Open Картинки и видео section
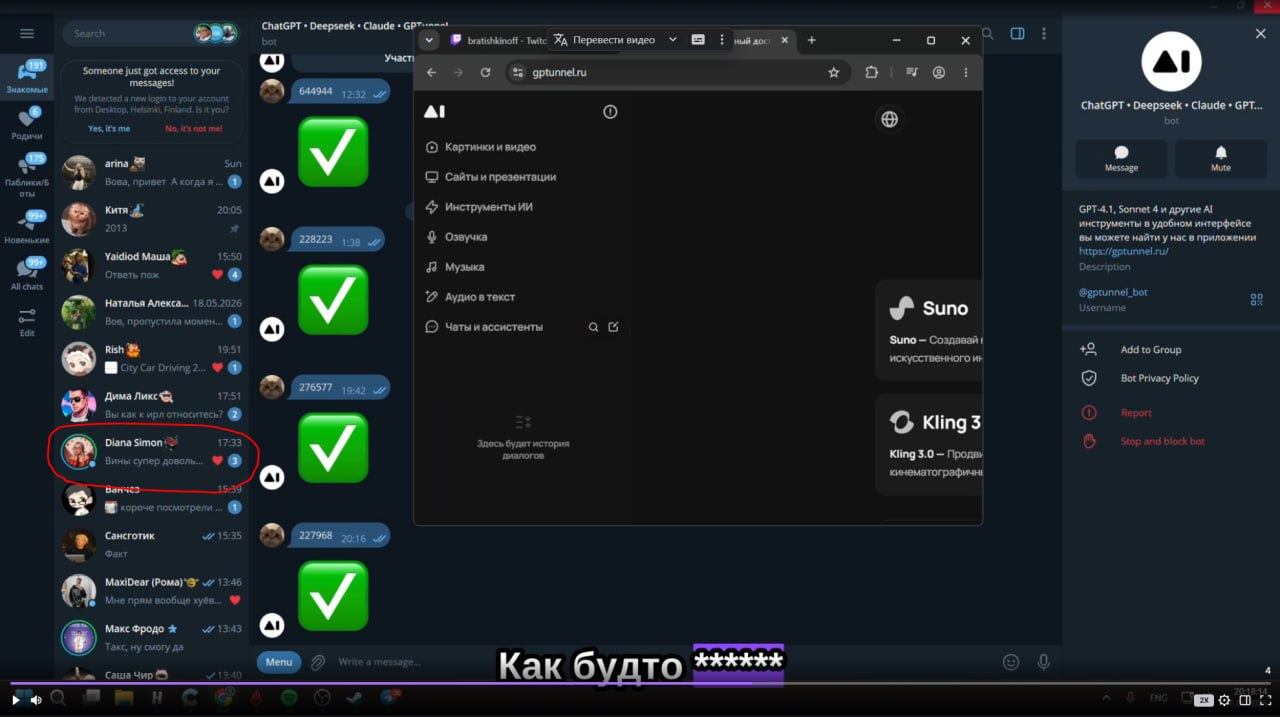Screen dimensions: 1280x717 [481, 147]
